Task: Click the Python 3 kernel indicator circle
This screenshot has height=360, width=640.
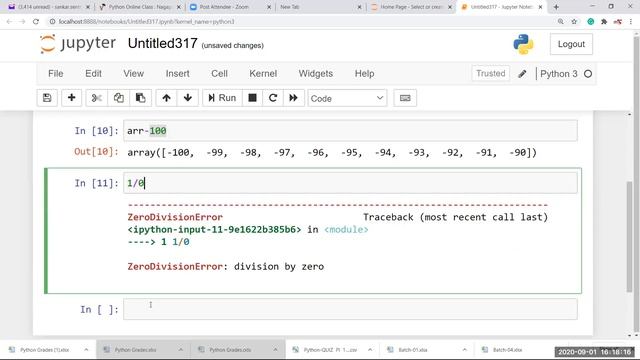Action: (588, 74)
